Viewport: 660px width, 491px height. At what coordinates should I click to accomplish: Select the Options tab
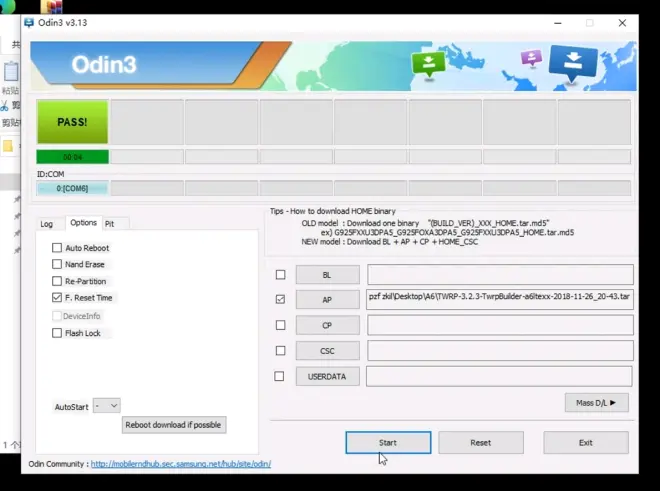83,222
